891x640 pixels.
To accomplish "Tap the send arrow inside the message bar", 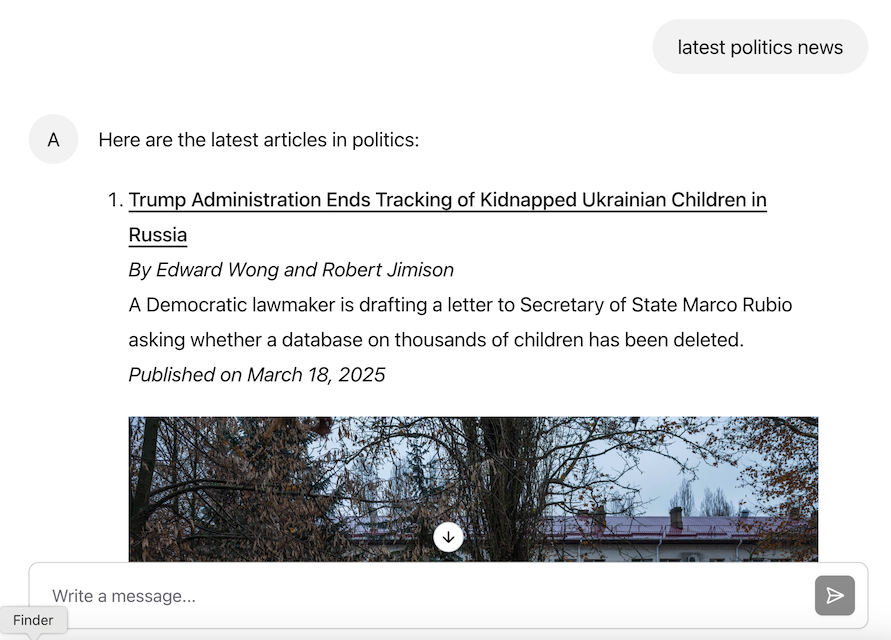I will [834, 595].
